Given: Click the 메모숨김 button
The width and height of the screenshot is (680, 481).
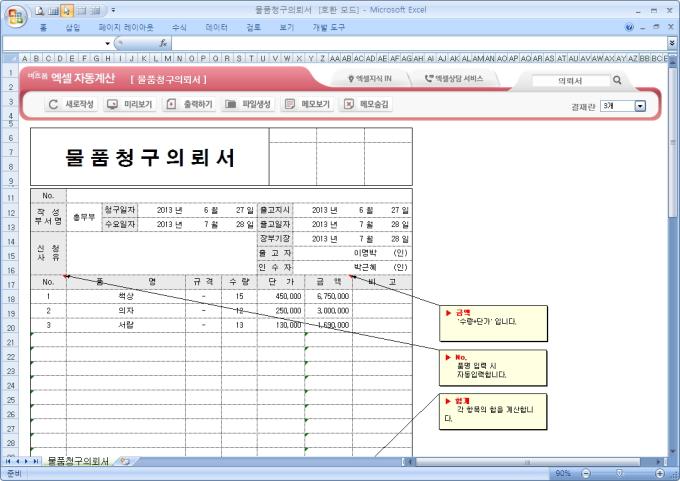Looking at the screenshot, I should [366, 104].
